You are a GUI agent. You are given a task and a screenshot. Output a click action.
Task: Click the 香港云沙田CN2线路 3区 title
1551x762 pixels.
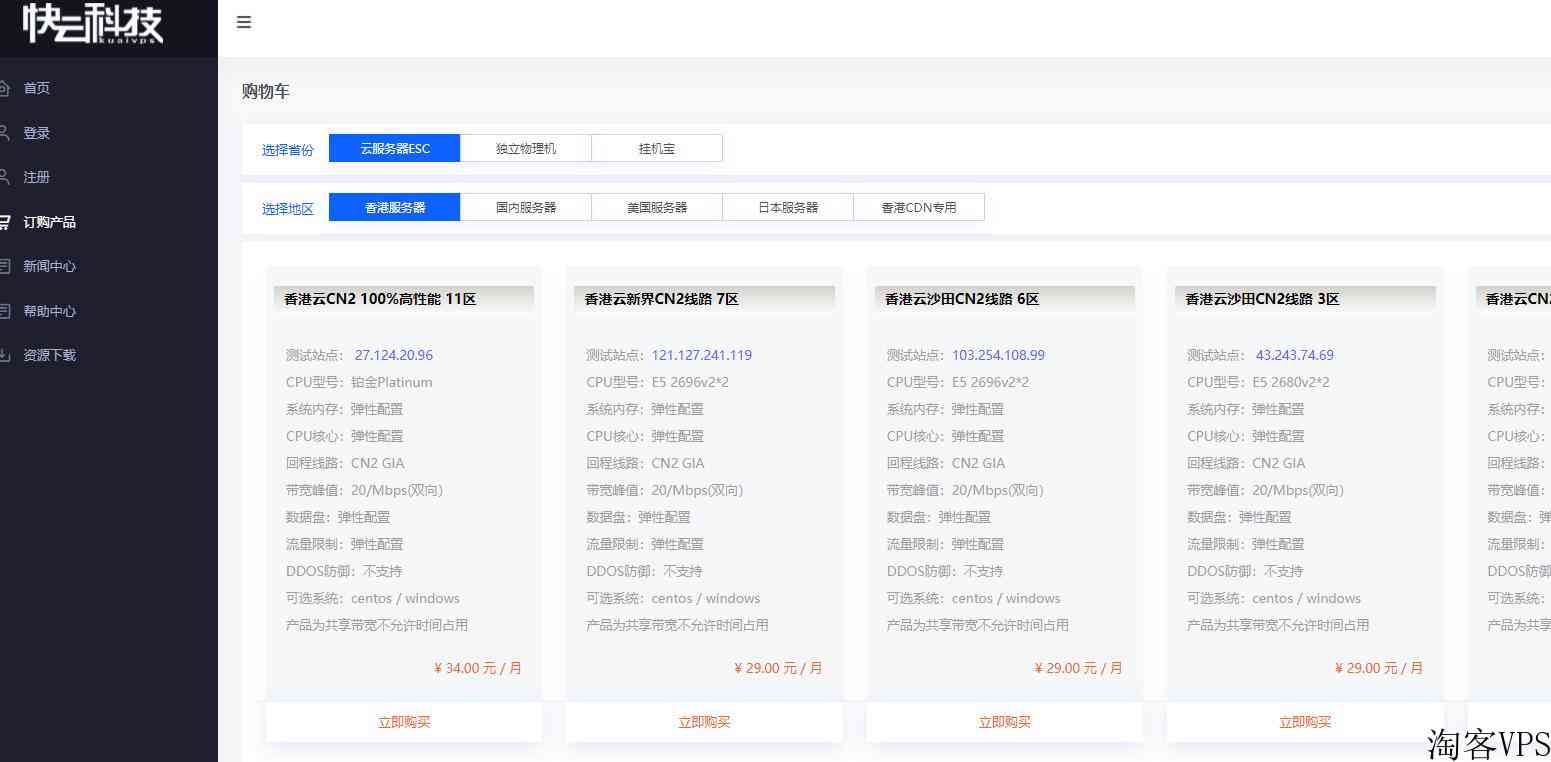point(1262,299)
